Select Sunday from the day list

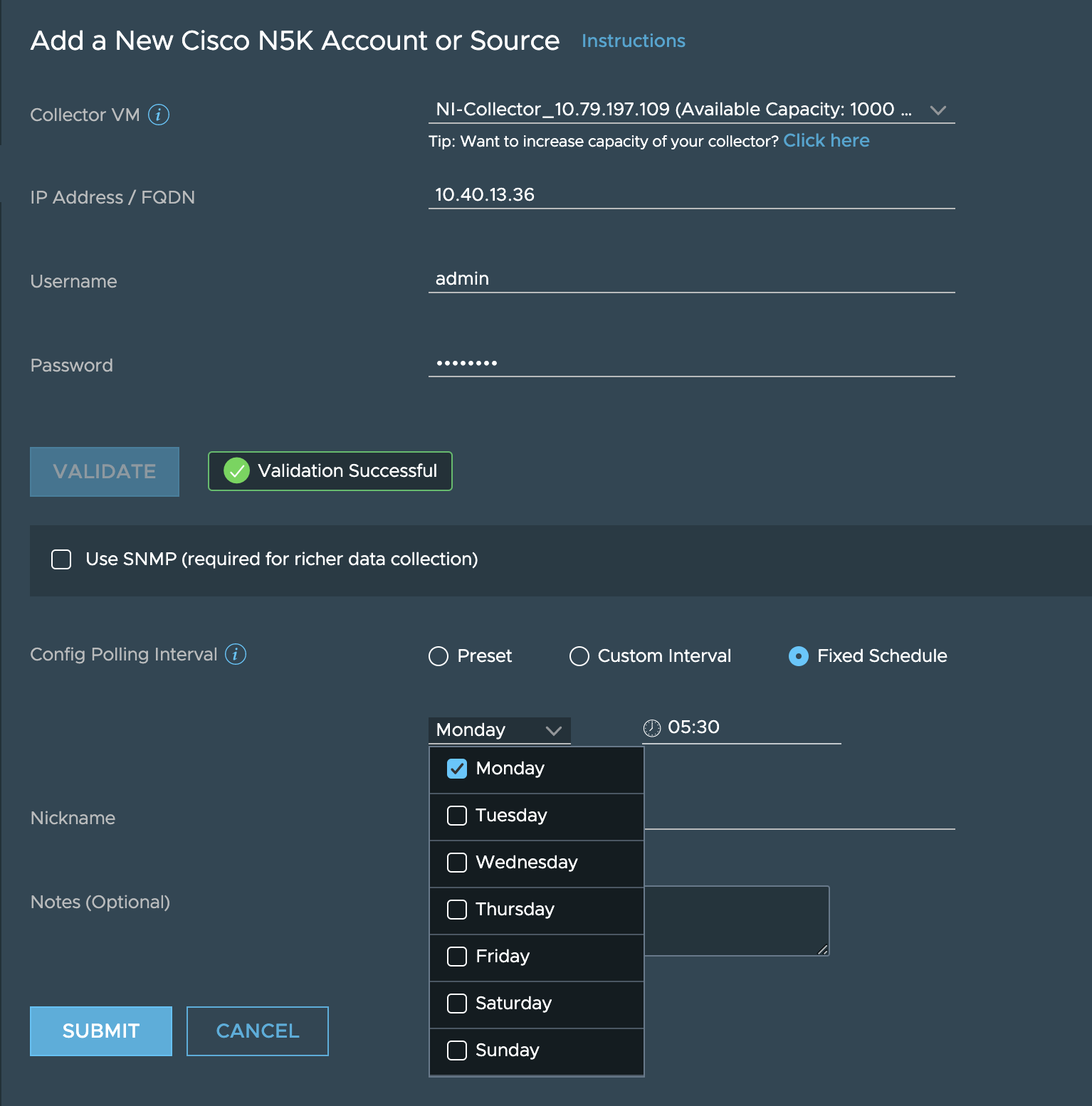pyautogui.click(x=457, y=1050)
